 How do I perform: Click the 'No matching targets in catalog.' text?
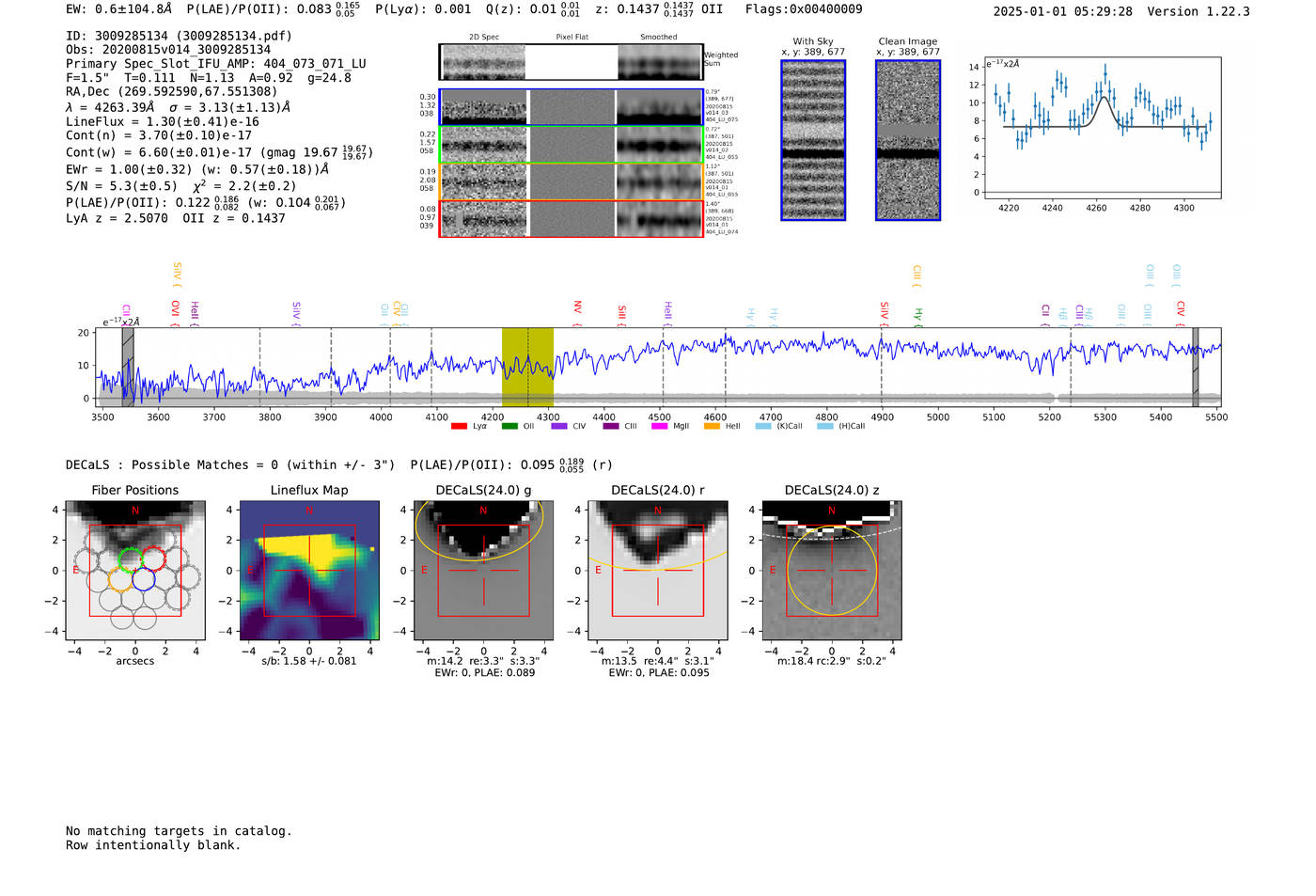coord(179,831)
